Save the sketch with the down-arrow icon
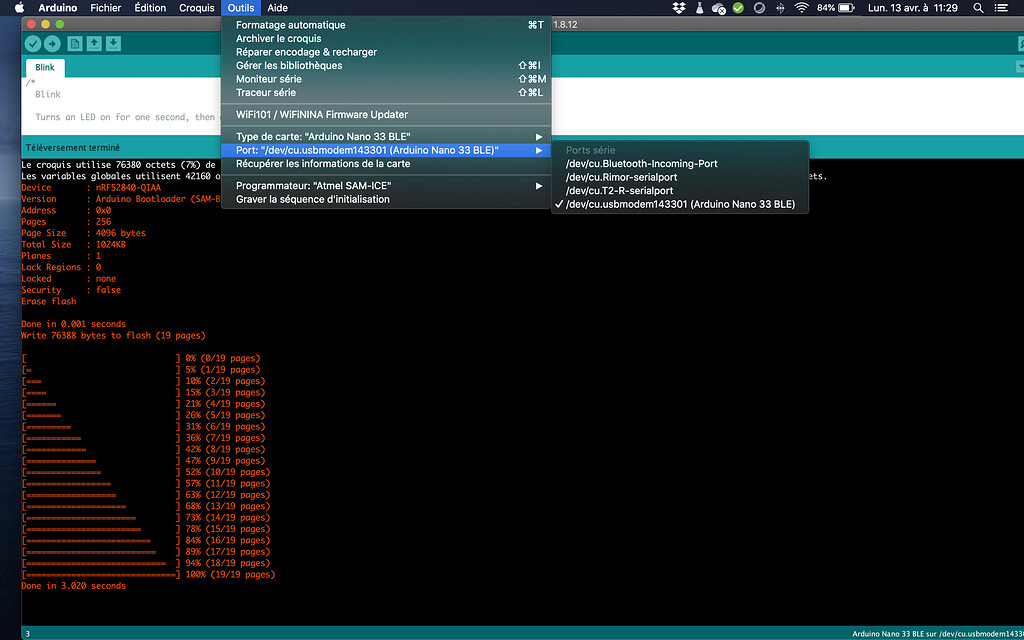 [113, 43]
